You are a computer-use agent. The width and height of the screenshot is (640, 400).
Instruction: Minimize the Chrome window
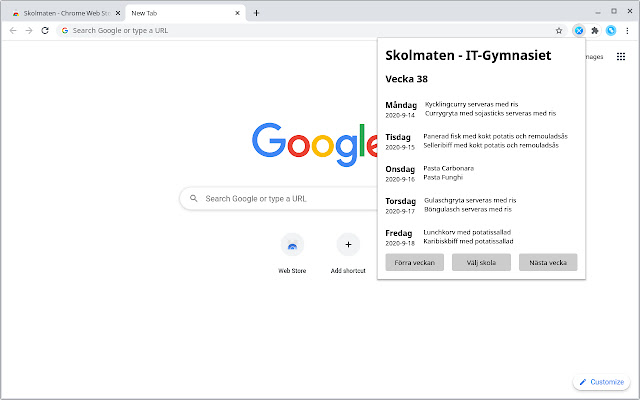pyautogui.click(x=598, y=12)
